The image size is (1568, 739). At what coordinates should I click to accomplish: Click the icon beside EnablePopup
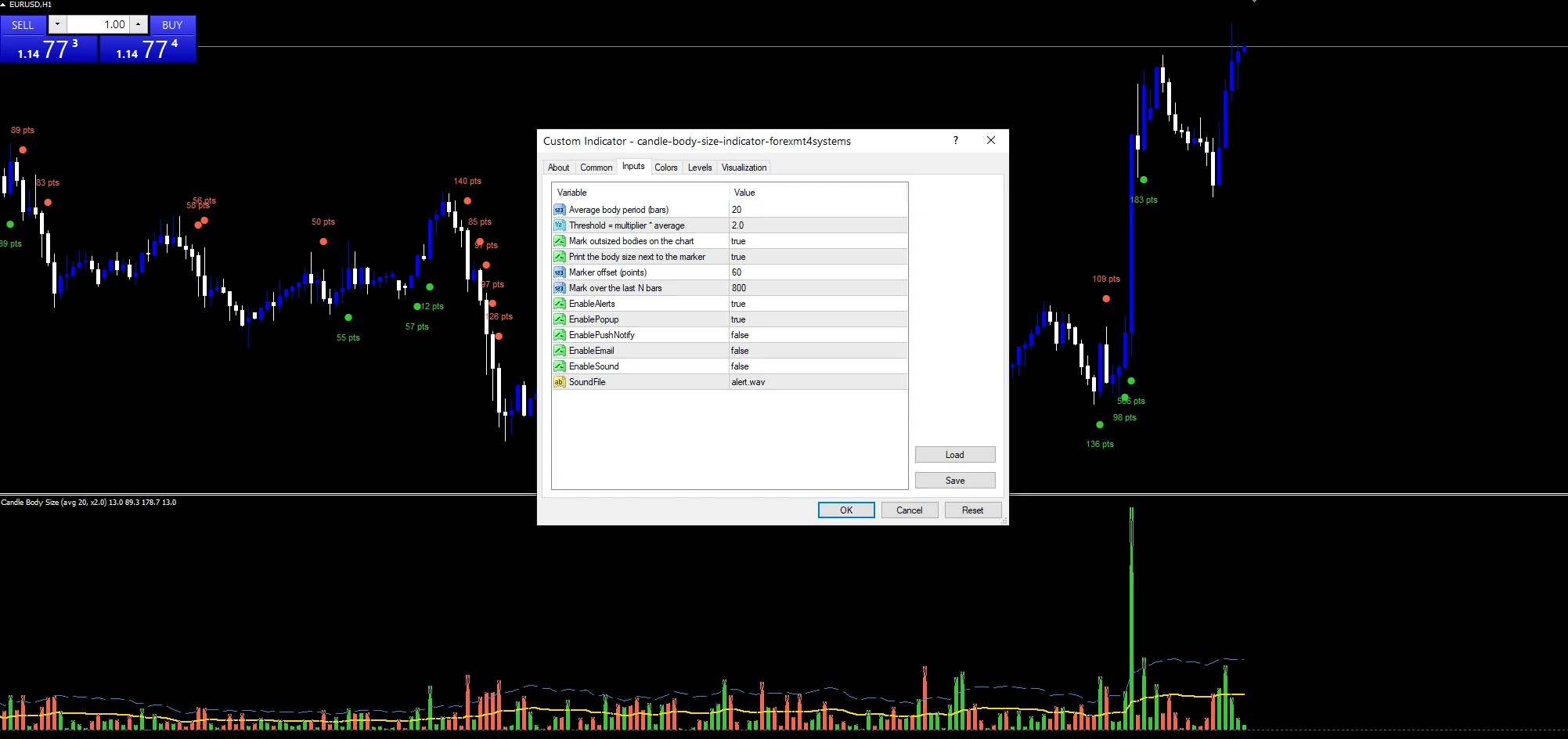click(x=559, y=319)
